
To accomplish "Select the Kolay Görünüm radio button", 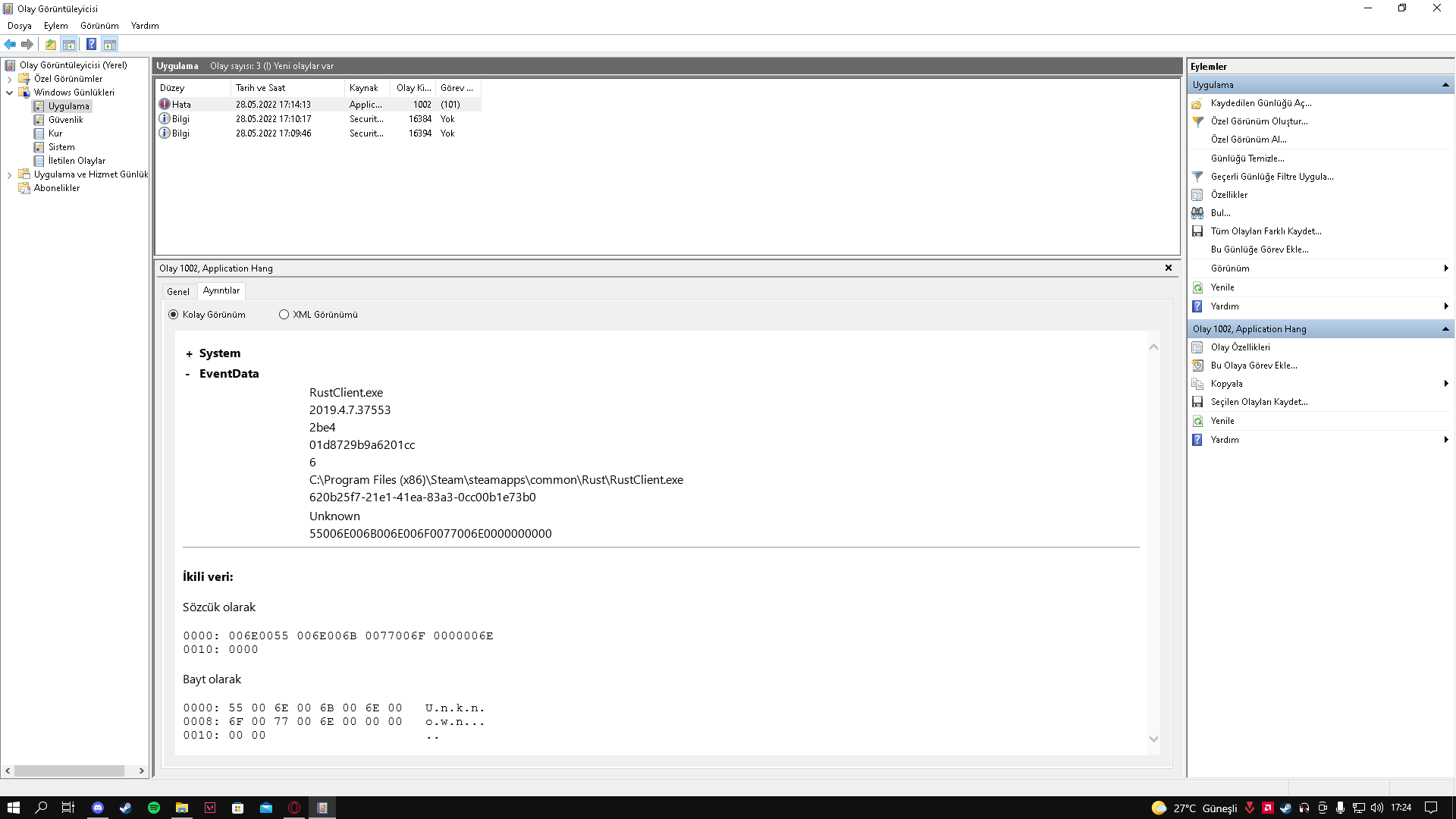I will click(x=174, y=315).
